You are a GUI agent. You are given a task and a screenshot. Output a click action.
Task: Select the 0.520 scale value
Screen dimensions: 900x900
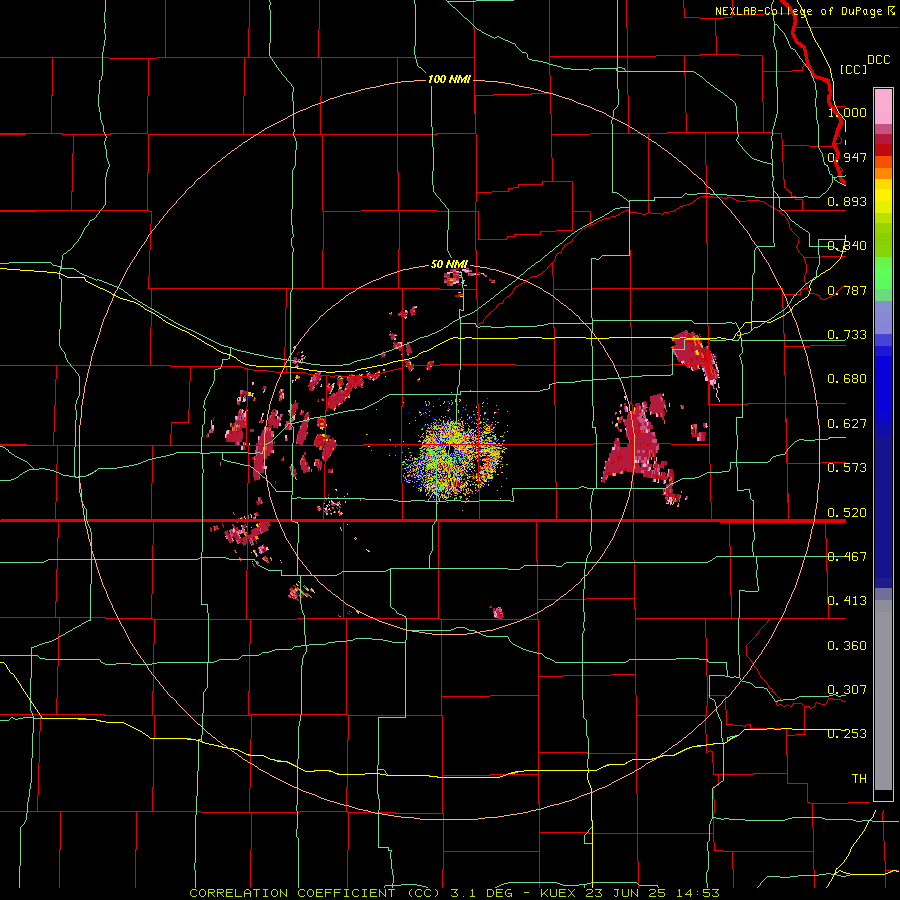pos(847,513)
